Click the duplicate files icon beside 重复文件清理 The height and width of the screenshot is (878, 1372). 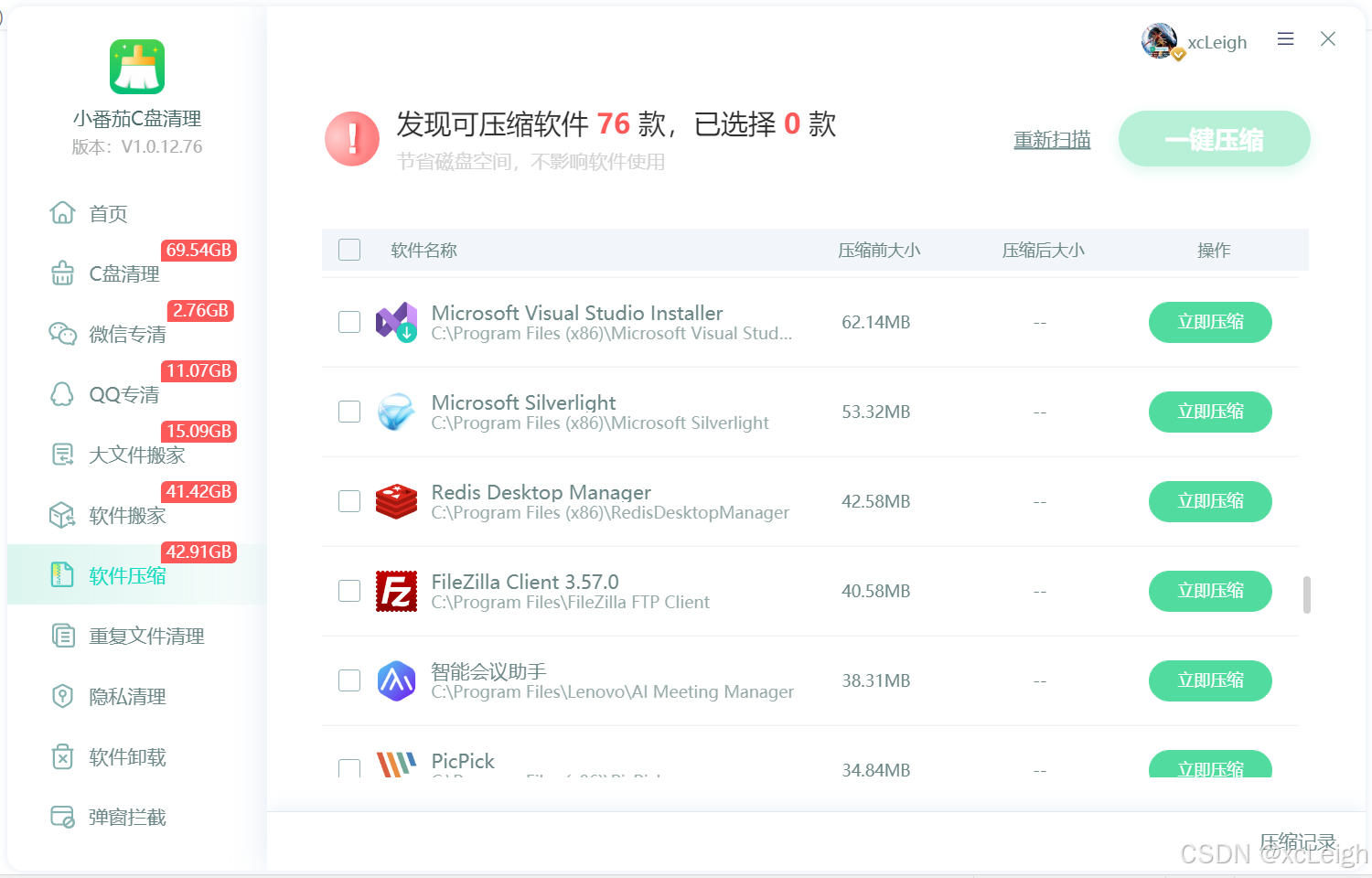click(x=62, y=636)
